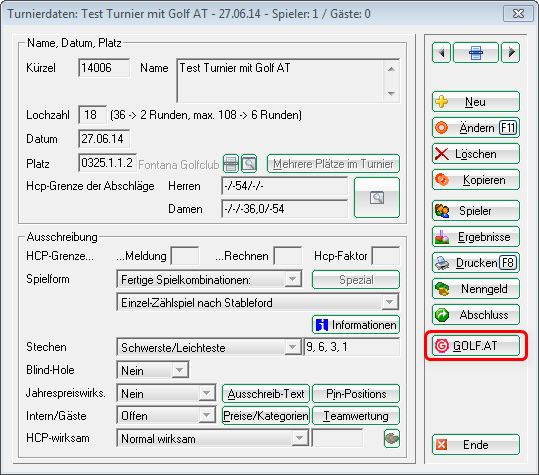Click into the Kürzel input field

click(x=104, y=68)
